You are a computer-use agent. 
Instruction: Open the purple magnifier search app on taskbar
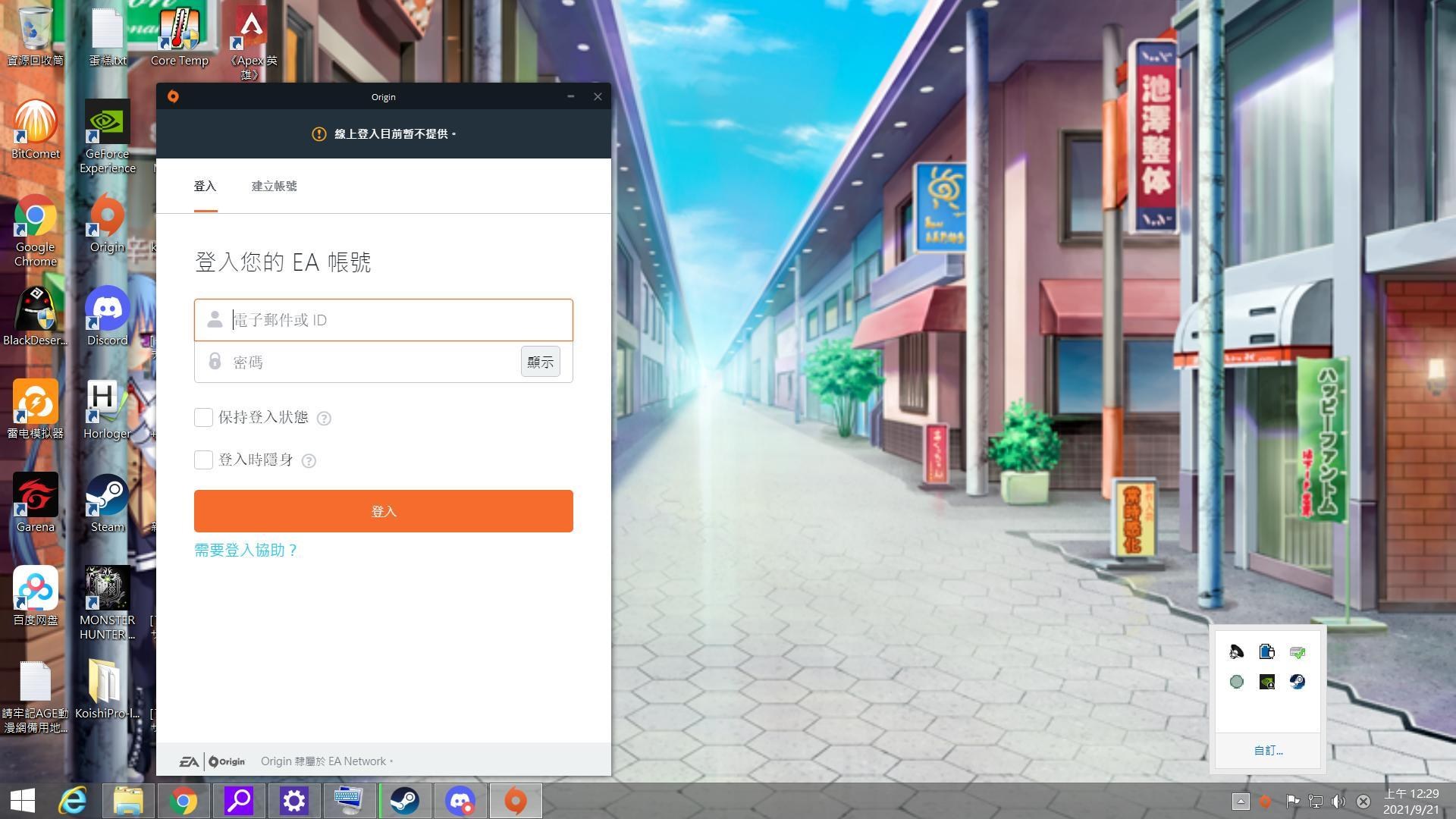239,801
